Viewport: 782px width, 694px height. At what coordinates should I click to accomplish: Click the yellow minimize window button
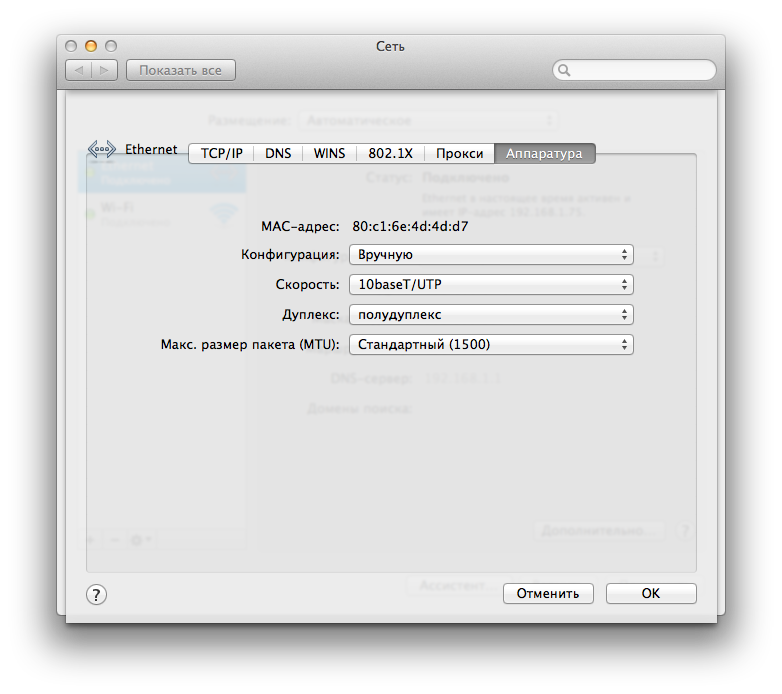(91, 46)
